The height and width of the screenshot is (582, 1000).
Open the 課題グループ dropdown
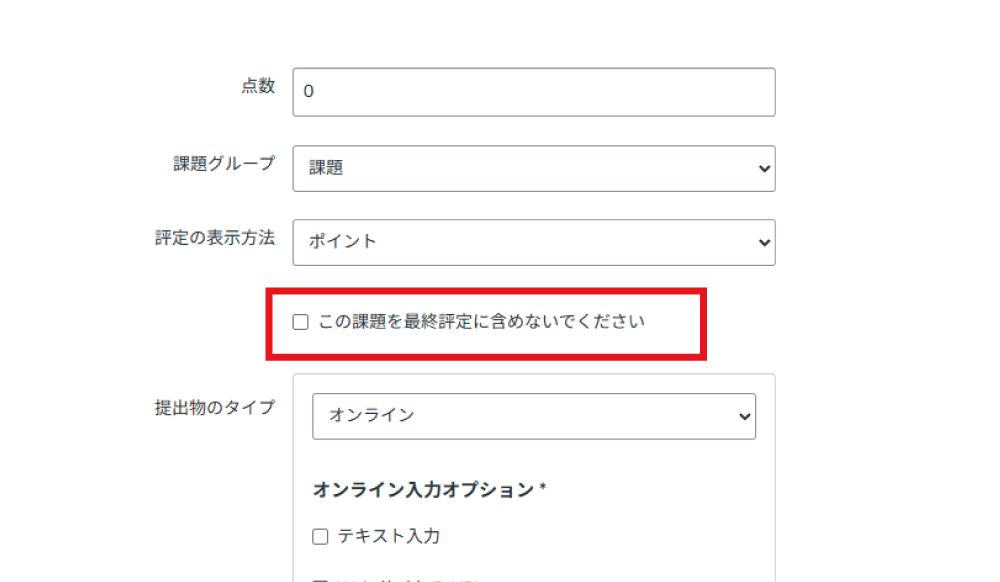click(533, 169)
